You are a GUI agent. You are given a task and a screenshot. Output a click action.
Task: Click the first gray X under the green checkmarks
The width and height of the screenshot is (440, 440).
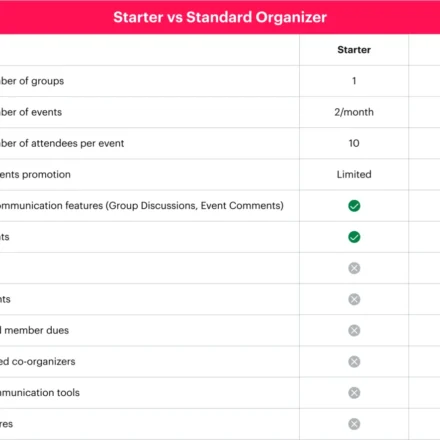tap(354, 268)
